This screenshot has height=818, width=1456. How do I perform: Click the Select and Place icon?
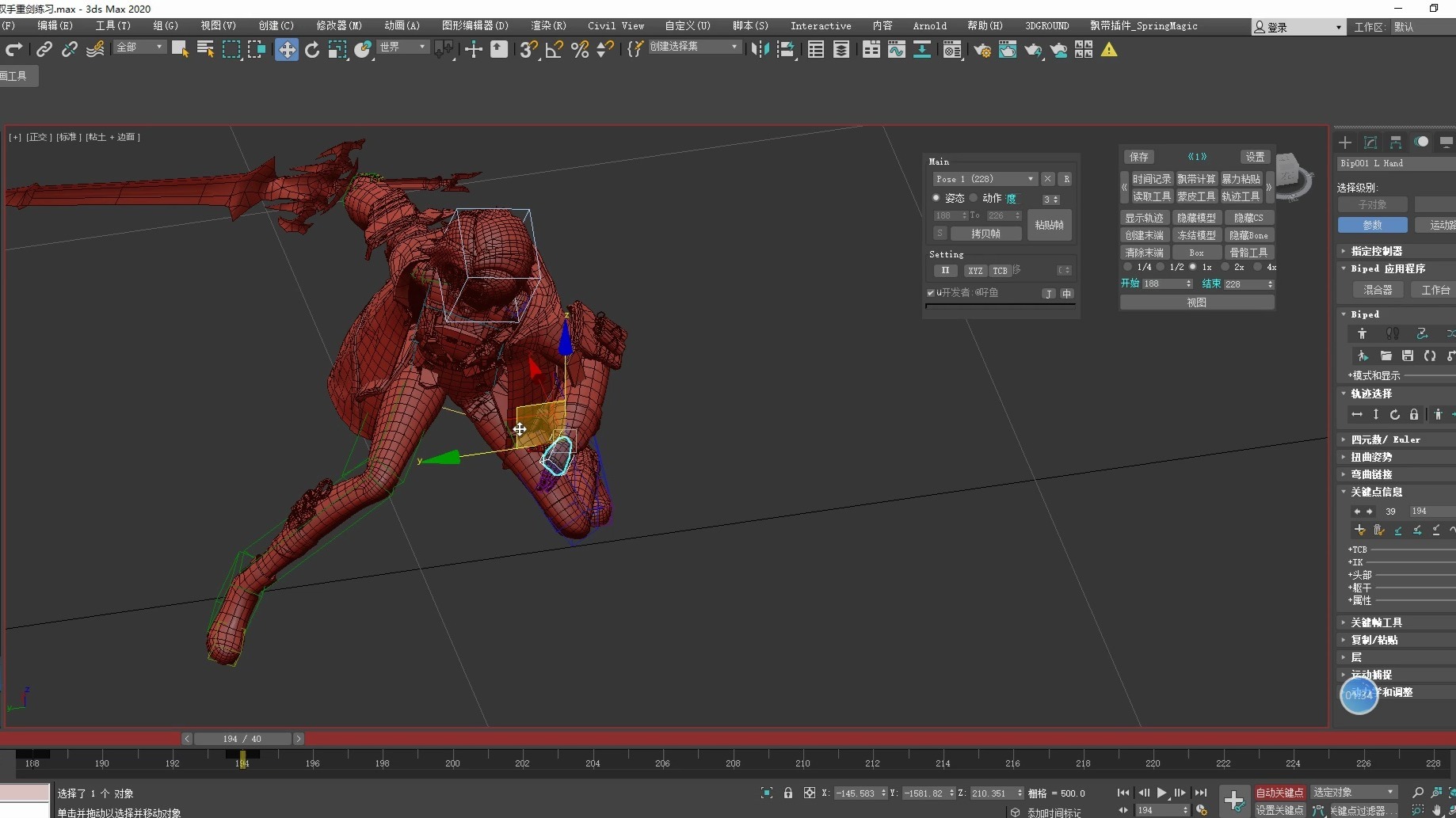363,50
